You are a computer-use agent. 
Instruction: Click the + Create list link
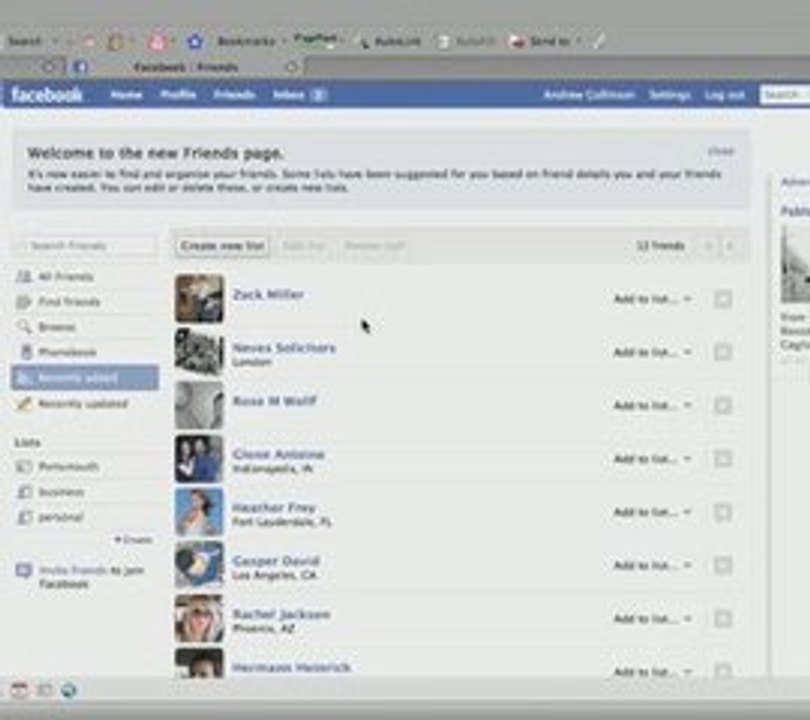tap(133, 540)
